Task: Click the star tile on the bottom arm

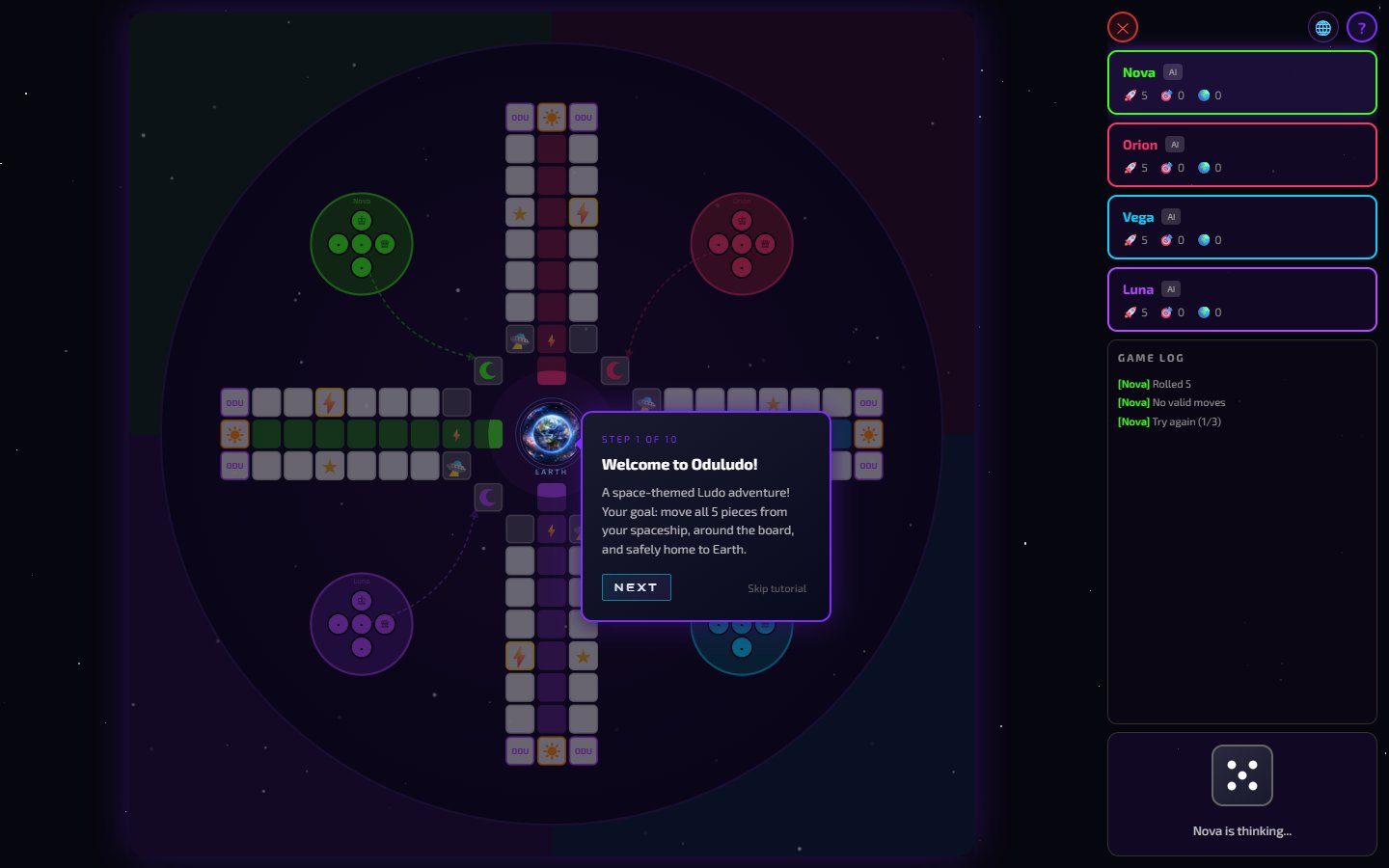Action: pos(584,656)
